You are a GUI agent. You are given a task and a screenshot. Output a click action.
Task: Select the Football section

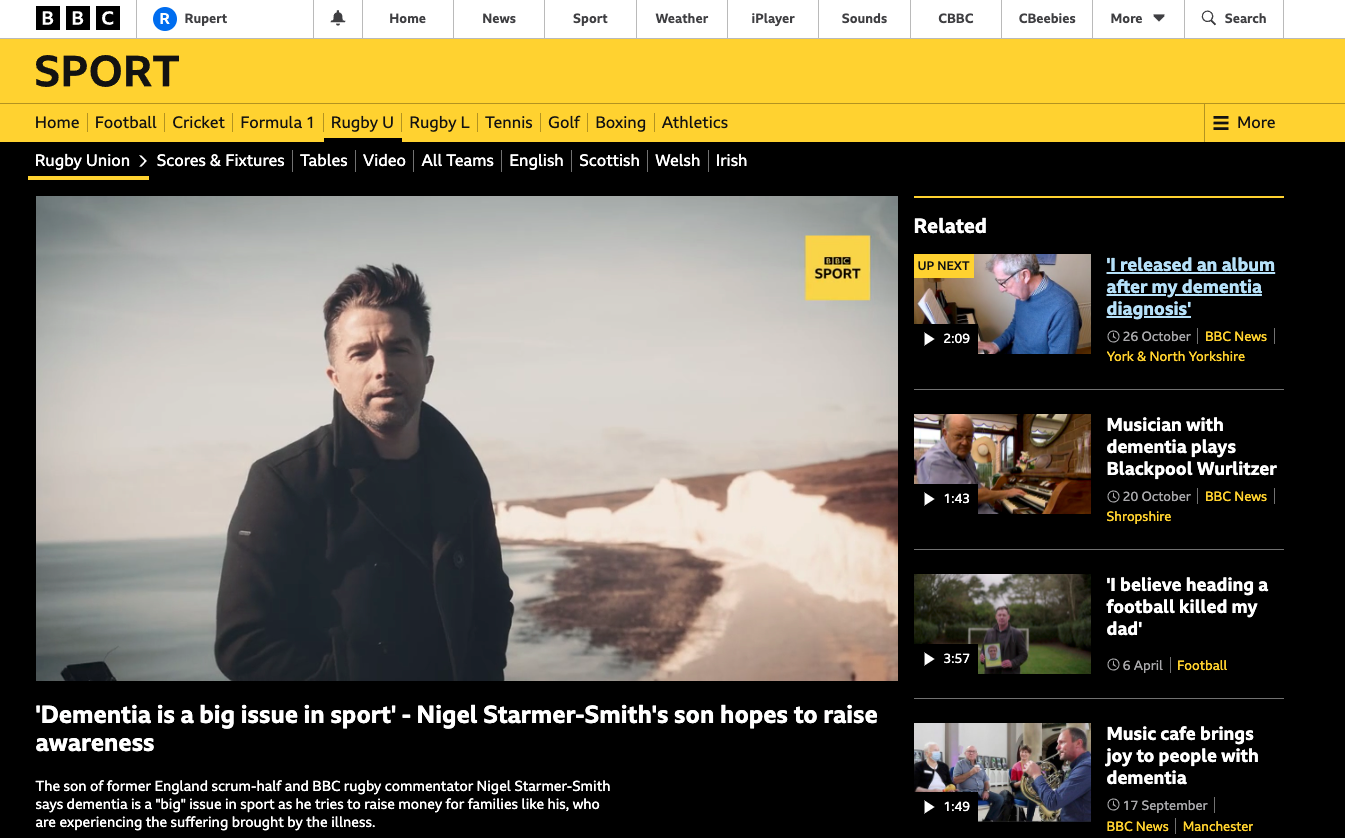126,123
